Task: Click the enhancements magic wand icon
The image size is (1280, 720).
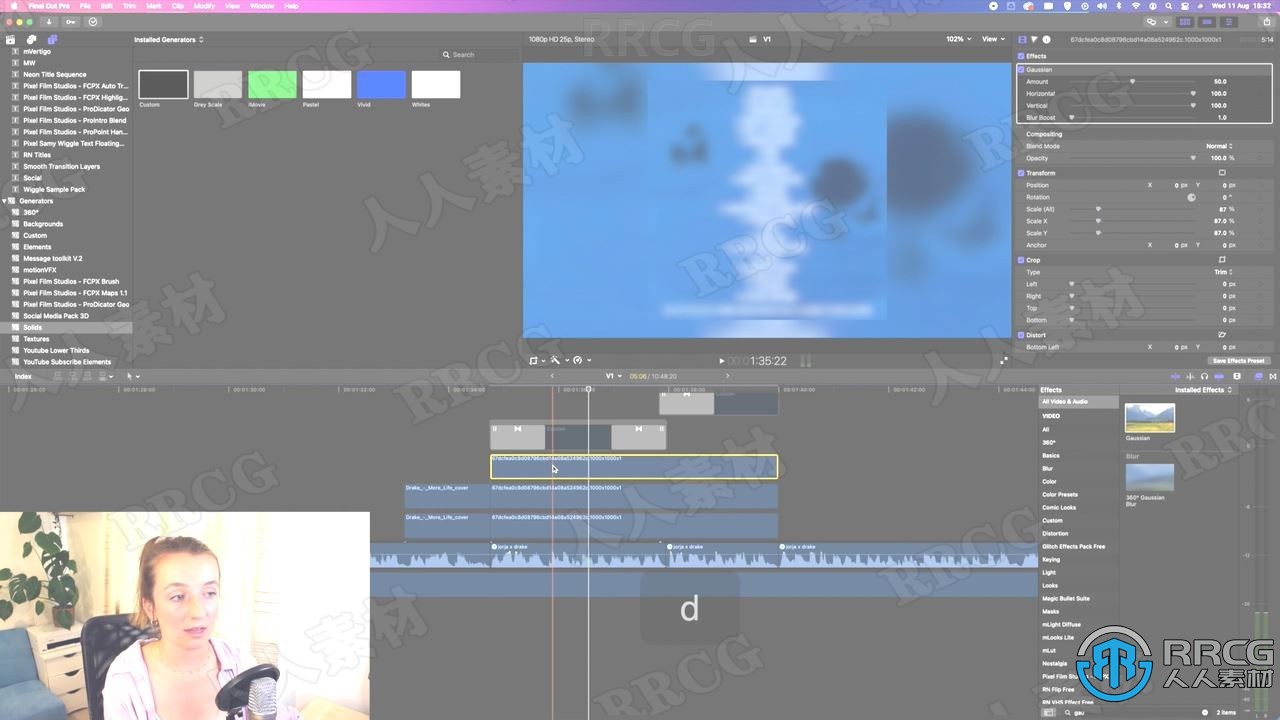Action: pyautogui.click(x=556, y=360)
